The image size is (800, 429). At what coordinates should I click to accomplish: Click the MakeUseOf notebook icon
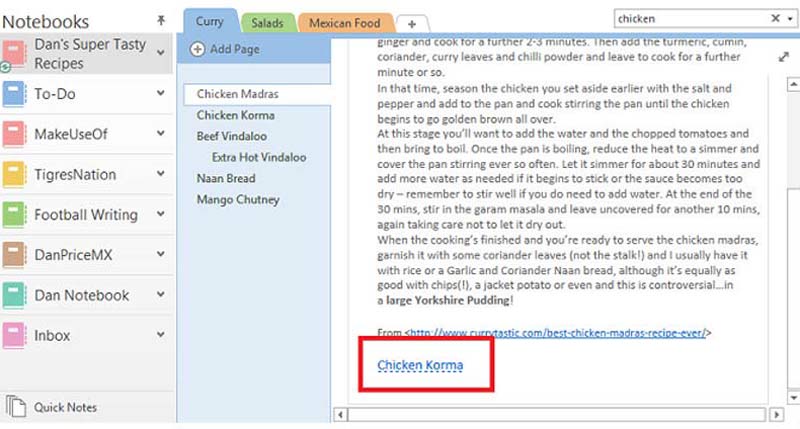coord(15,135)
